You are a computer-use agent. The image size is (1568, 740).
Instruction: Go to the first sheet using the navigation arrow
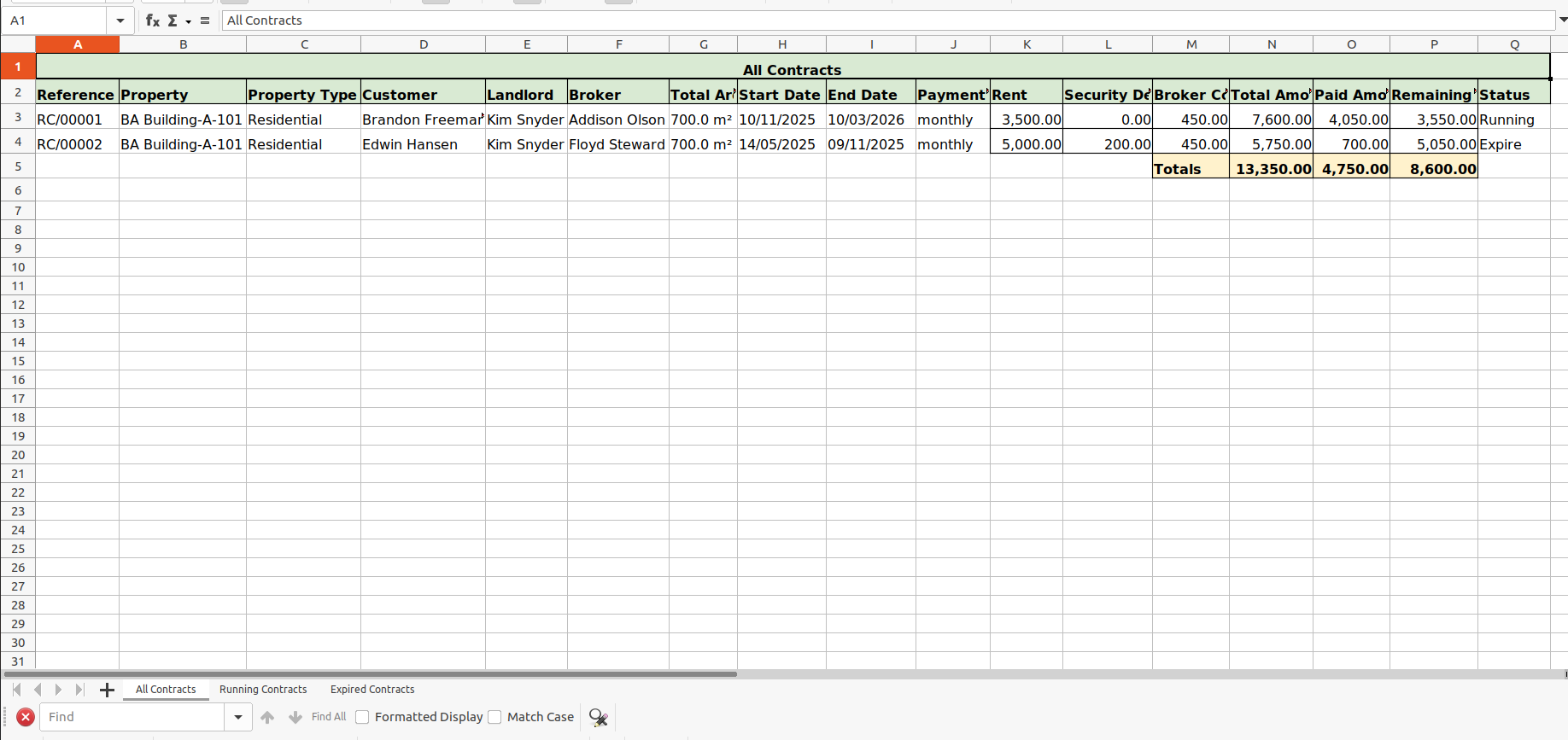pos(17,690)
